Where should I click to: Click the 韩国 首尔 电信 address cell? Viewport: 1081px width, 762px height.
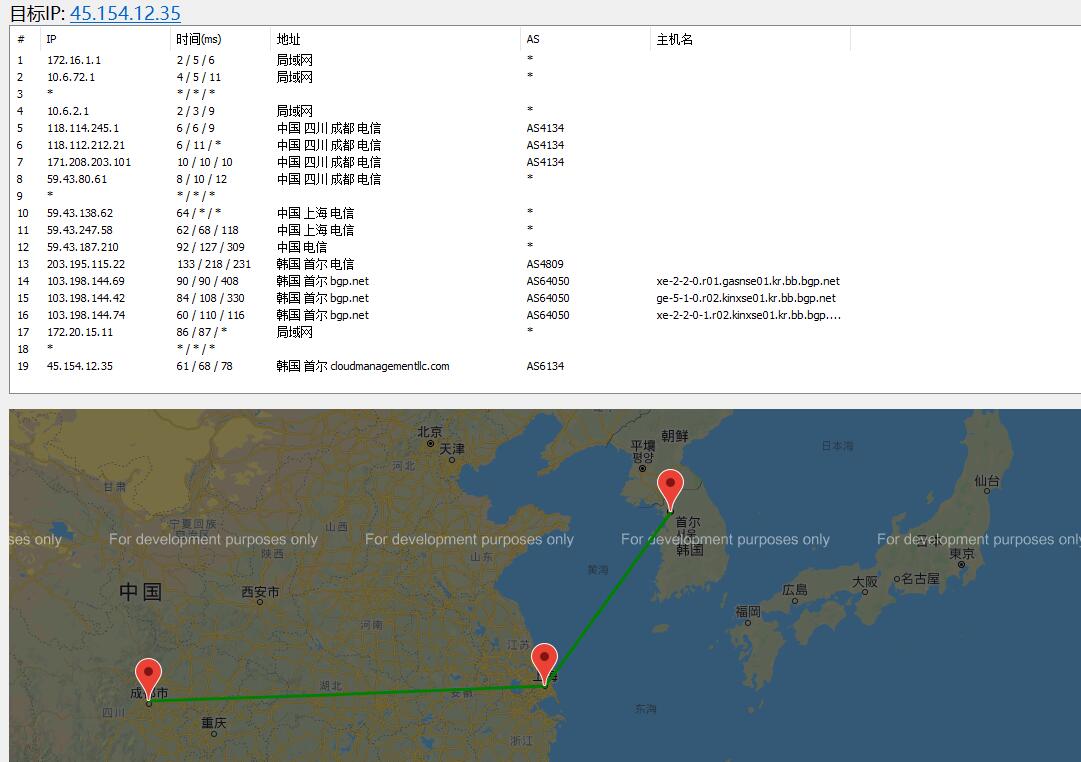pyautogui.click(x=315, y=264)
